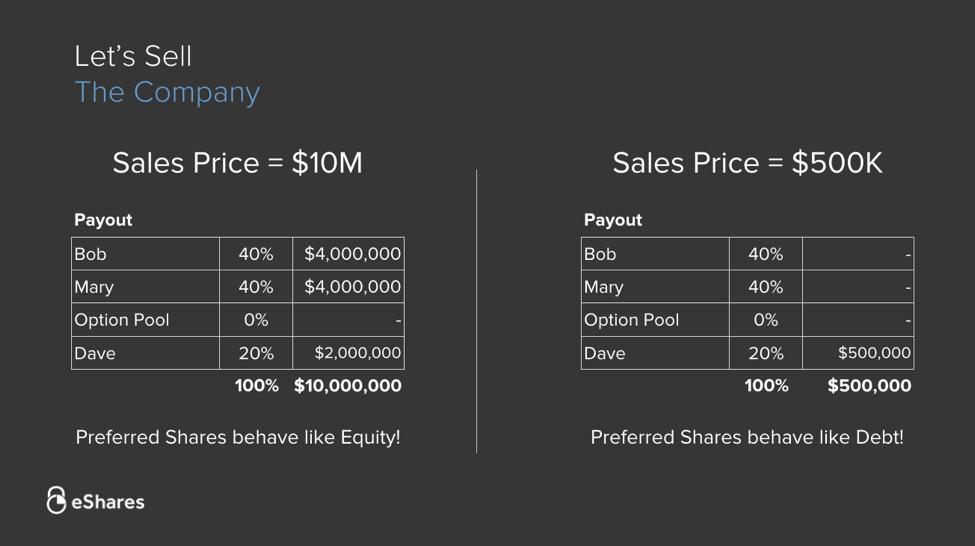The height and width of the screenshot is (546, 975).
Task: Click Option Pool 0% cell in $500K table
Action: (x=765, y=320)
